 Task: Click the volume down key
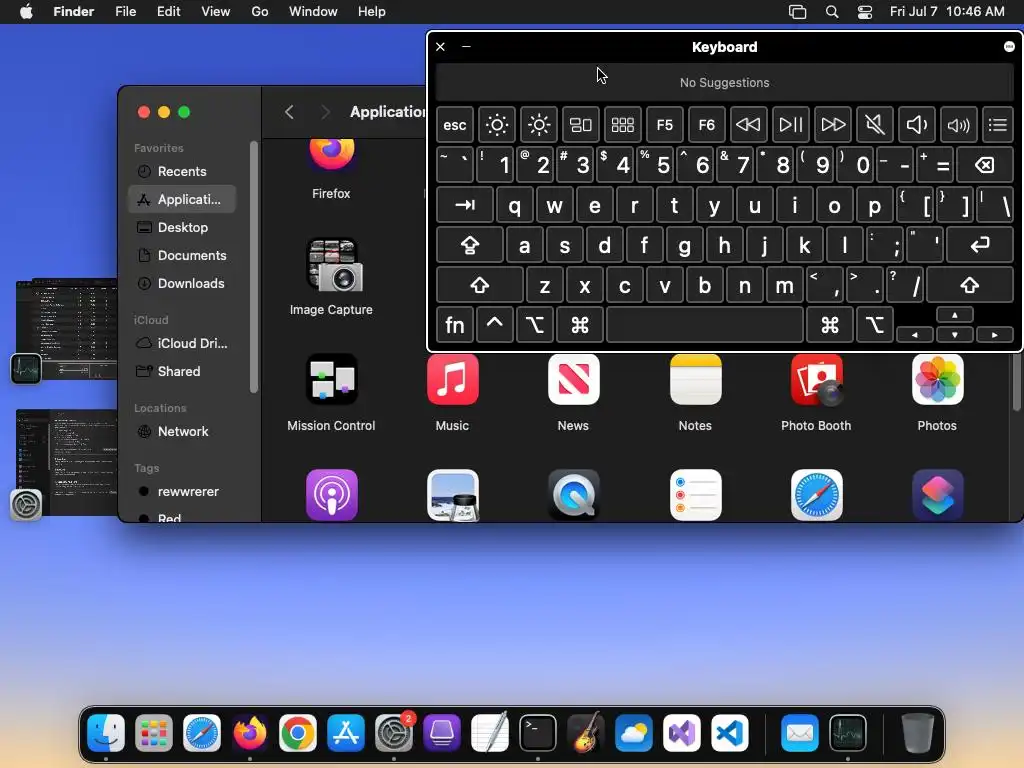pyautogui.click(x=916, y=125)
